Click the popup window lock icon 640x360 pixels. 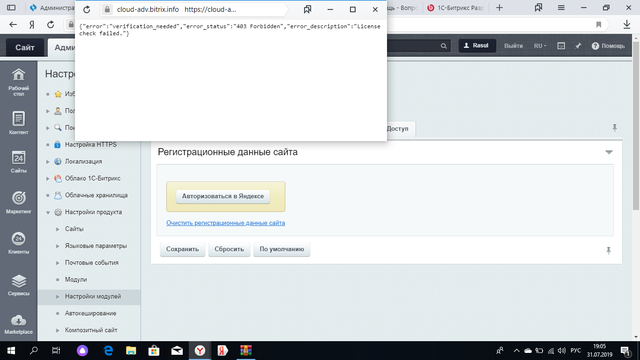tap(107, 9)
